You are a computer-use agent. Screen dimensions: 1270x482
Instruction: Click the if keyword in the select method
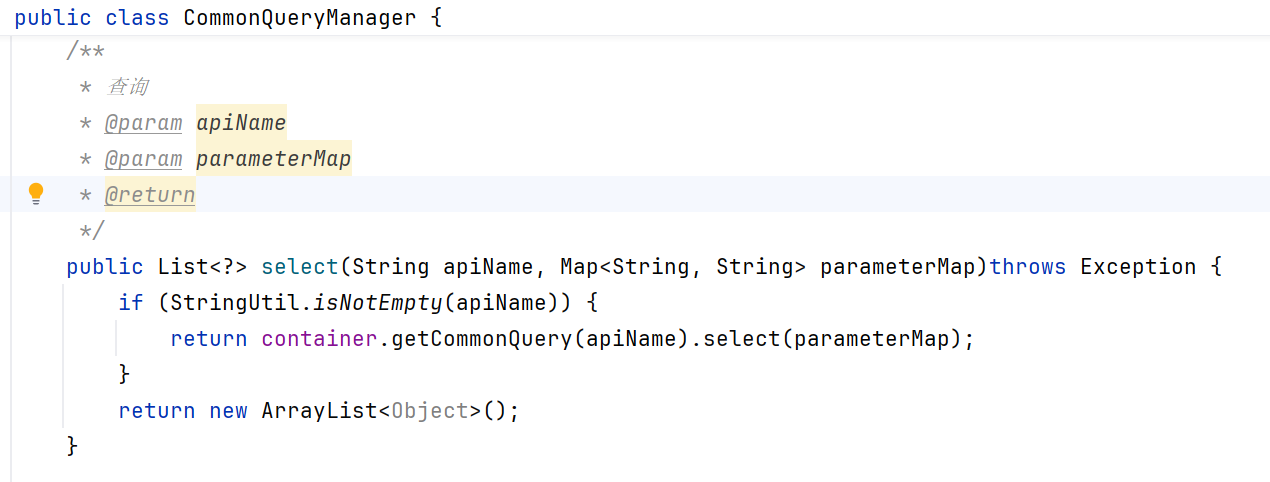[x=131, y=303]
